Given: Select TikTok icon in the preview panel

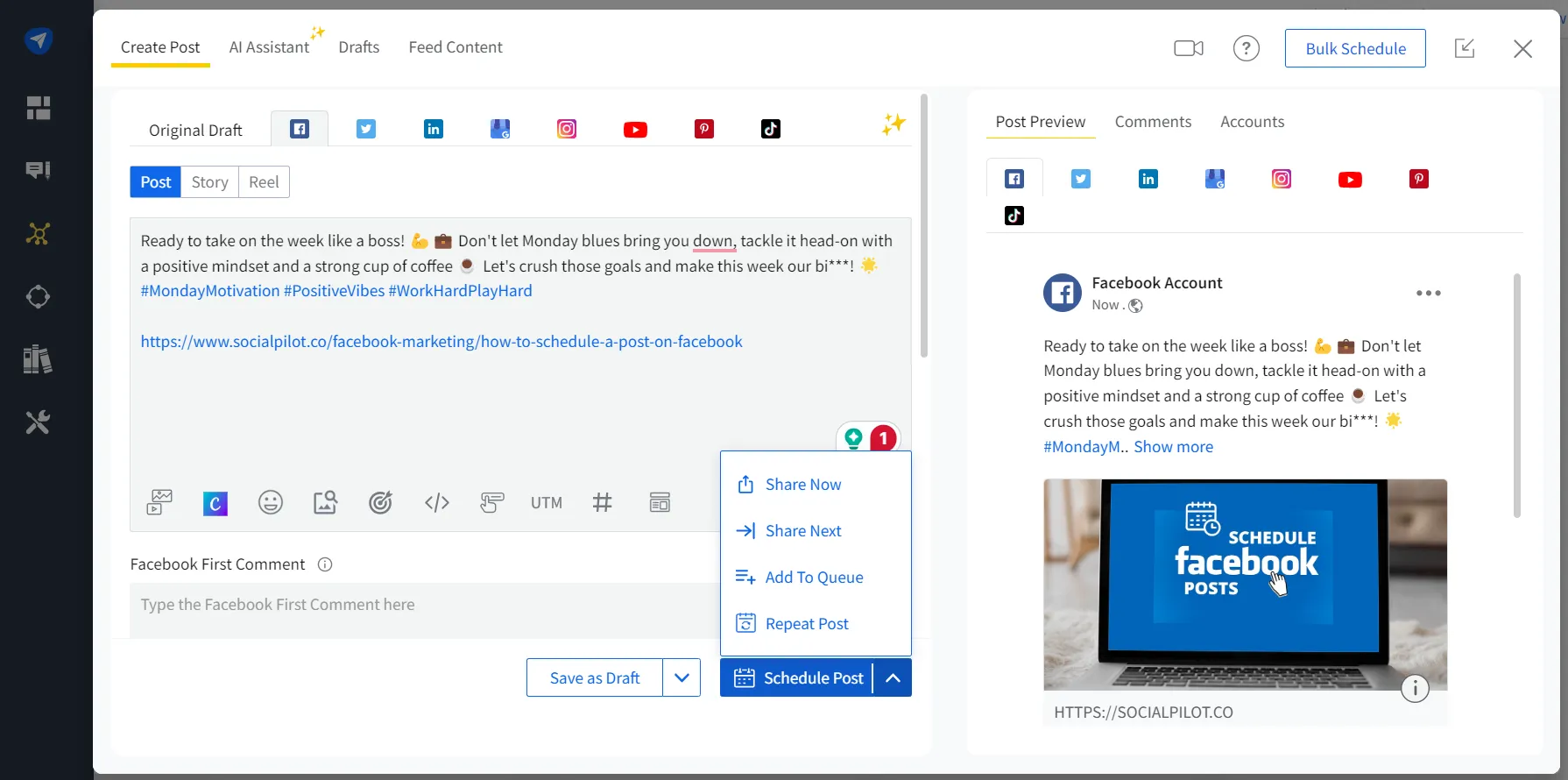Looking at the screenshot, I should [1014, 216].
